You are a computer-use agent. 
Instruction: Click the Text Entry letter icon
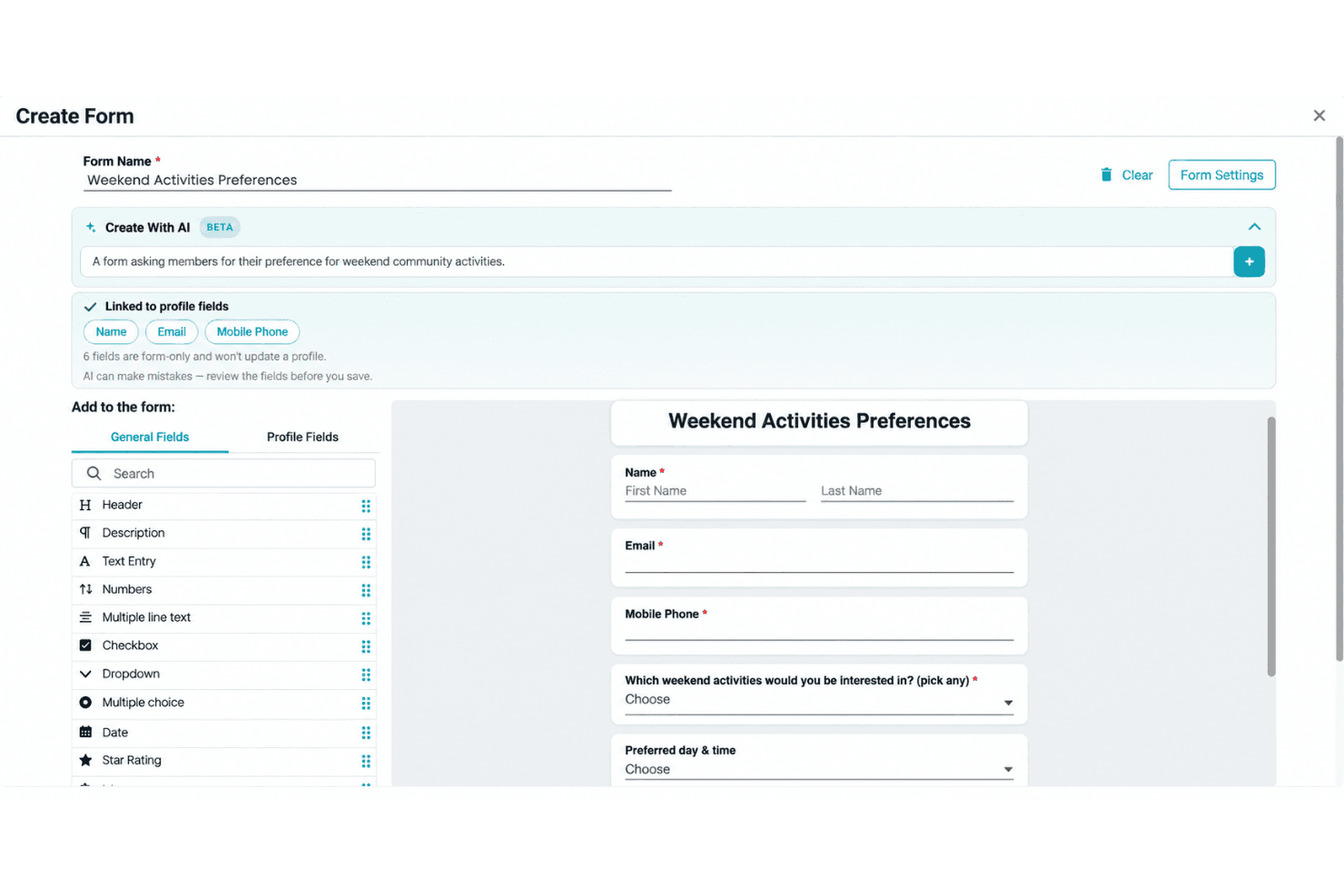coord(85,561)
